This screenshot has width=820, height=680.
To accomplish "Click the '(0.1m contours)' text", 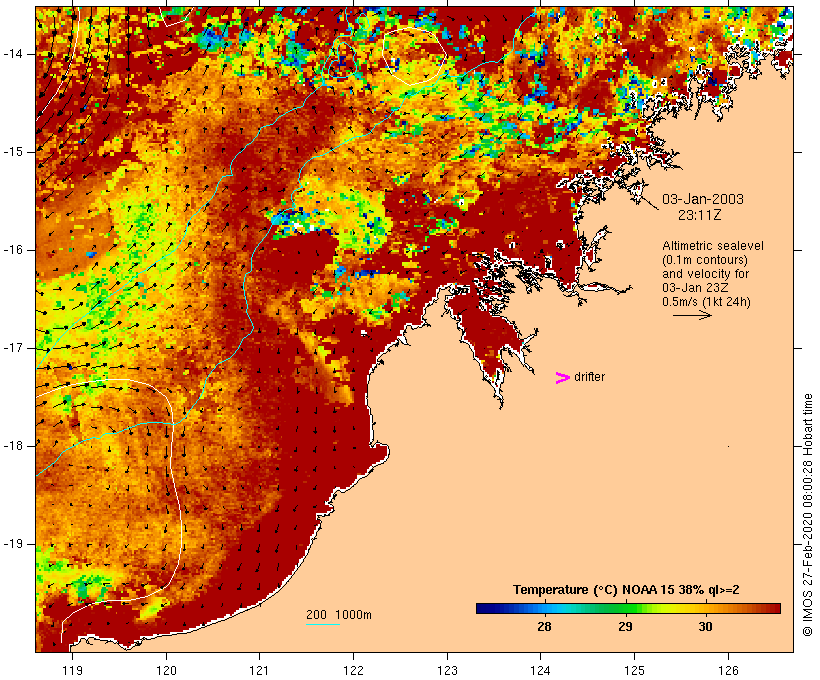I will click(705, 260).
